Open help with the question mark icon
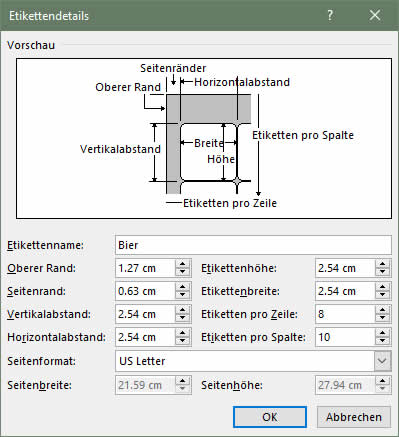The image size is (399, 437). 330,15
